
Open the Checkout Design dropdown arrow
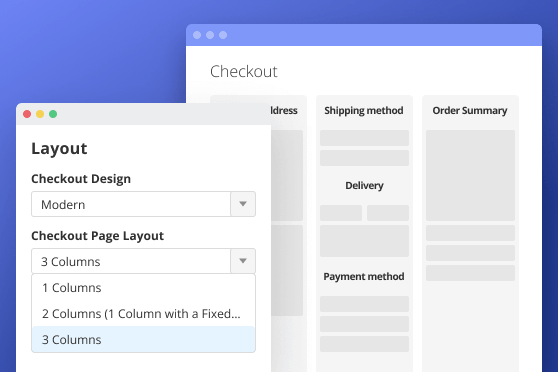coord(243,204)
